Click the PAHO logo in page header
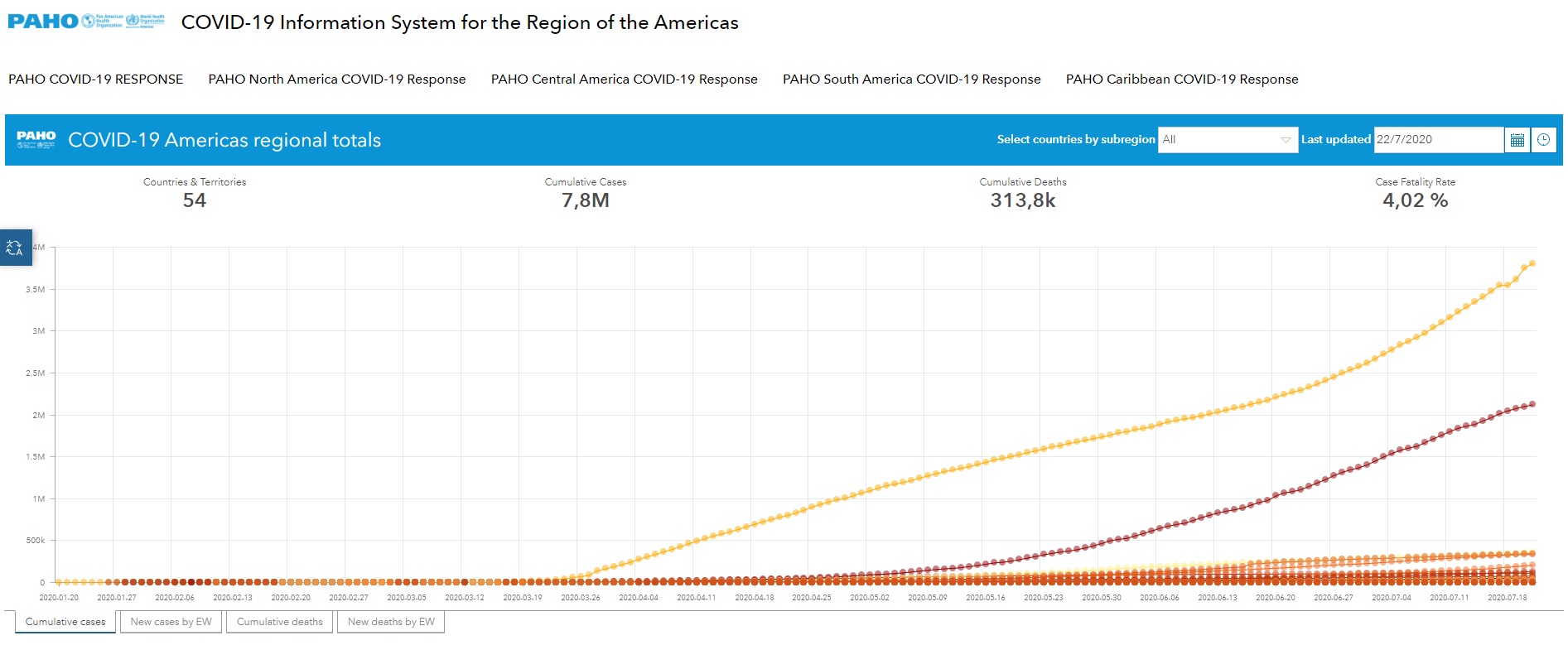1568x650 pixels. coord(43,22)
